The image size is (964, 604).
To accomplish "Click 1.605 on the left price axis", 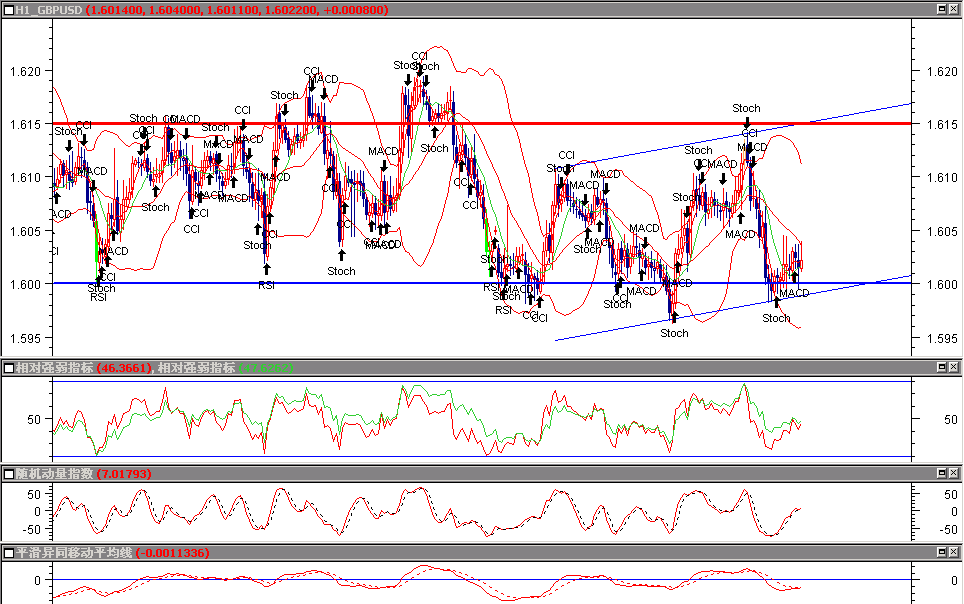I will coord(25,231).
